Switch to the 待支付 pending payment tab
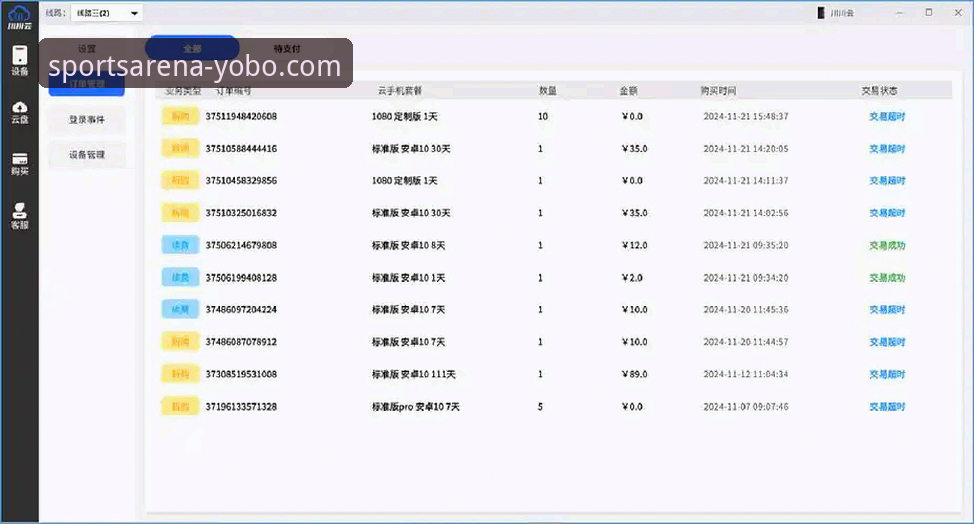Screen dimensions: 974x524 point(287,48)
